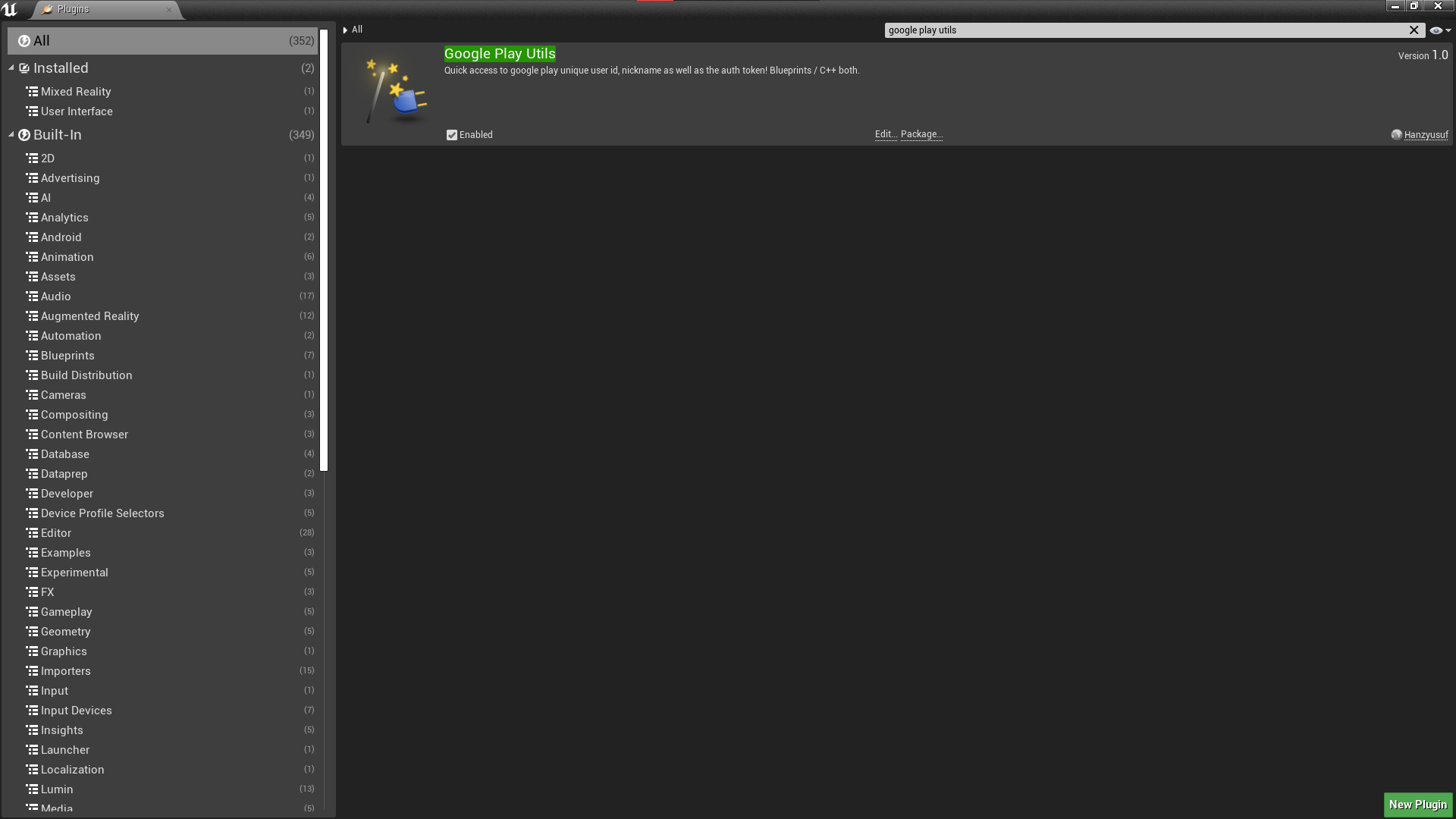Screen dimensions: 1456x819
Task: Click the User Interface category list icon
Action: click(x=32, y=111)
